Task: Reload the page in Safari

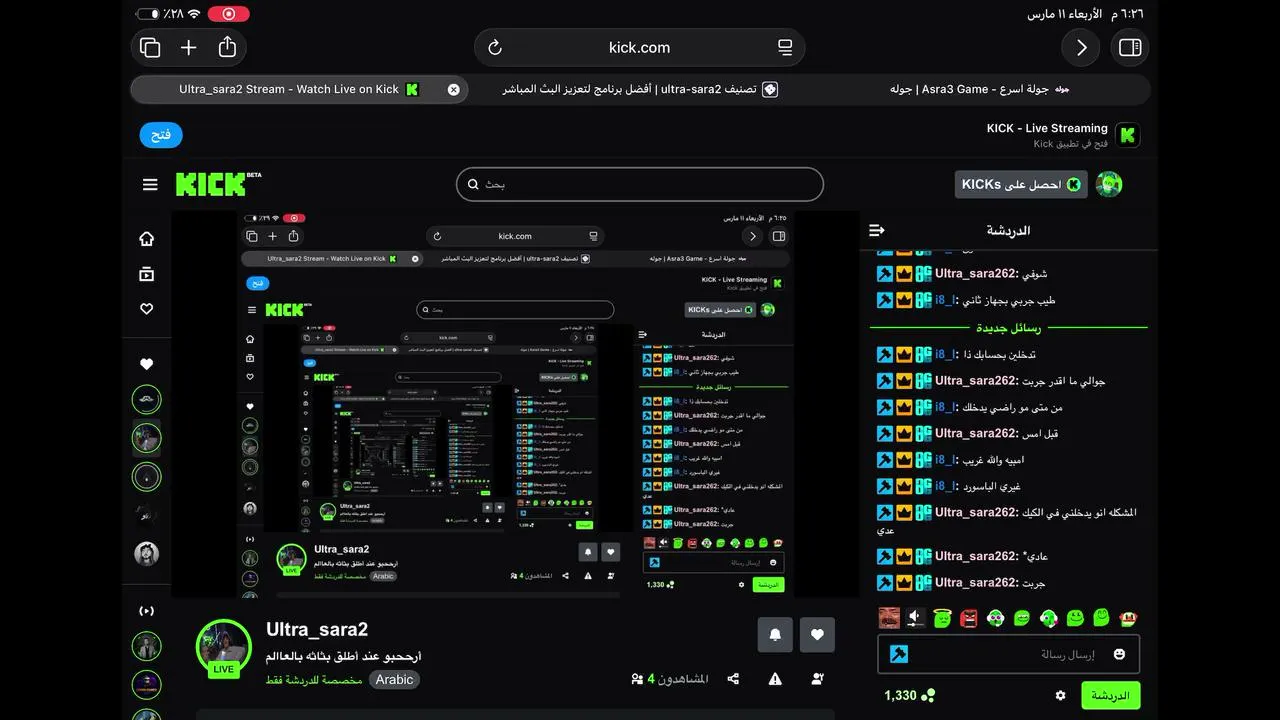Action: (494, 47)
